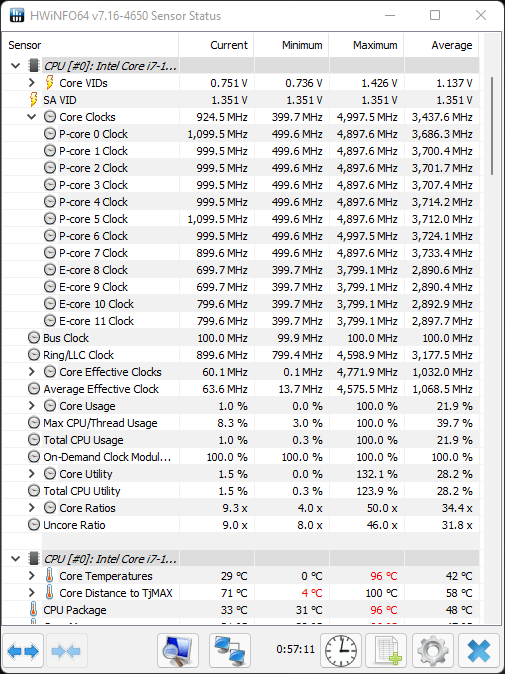
Task: Collapse the first CPU [#0] sensor group
Action: [x=15, y=66]
